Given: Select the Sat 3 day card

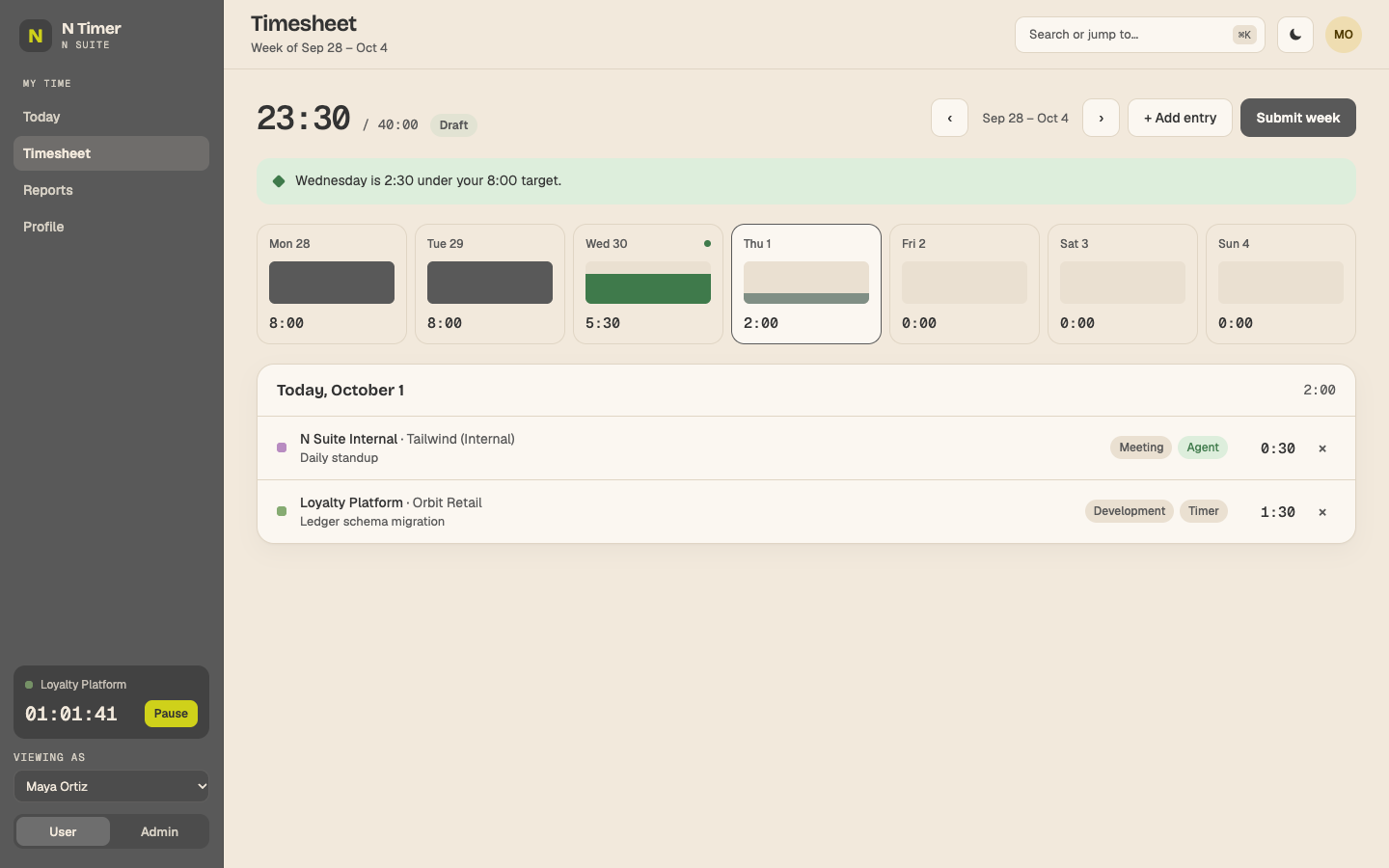Looking at the screenshot, I should [1123, 284].
